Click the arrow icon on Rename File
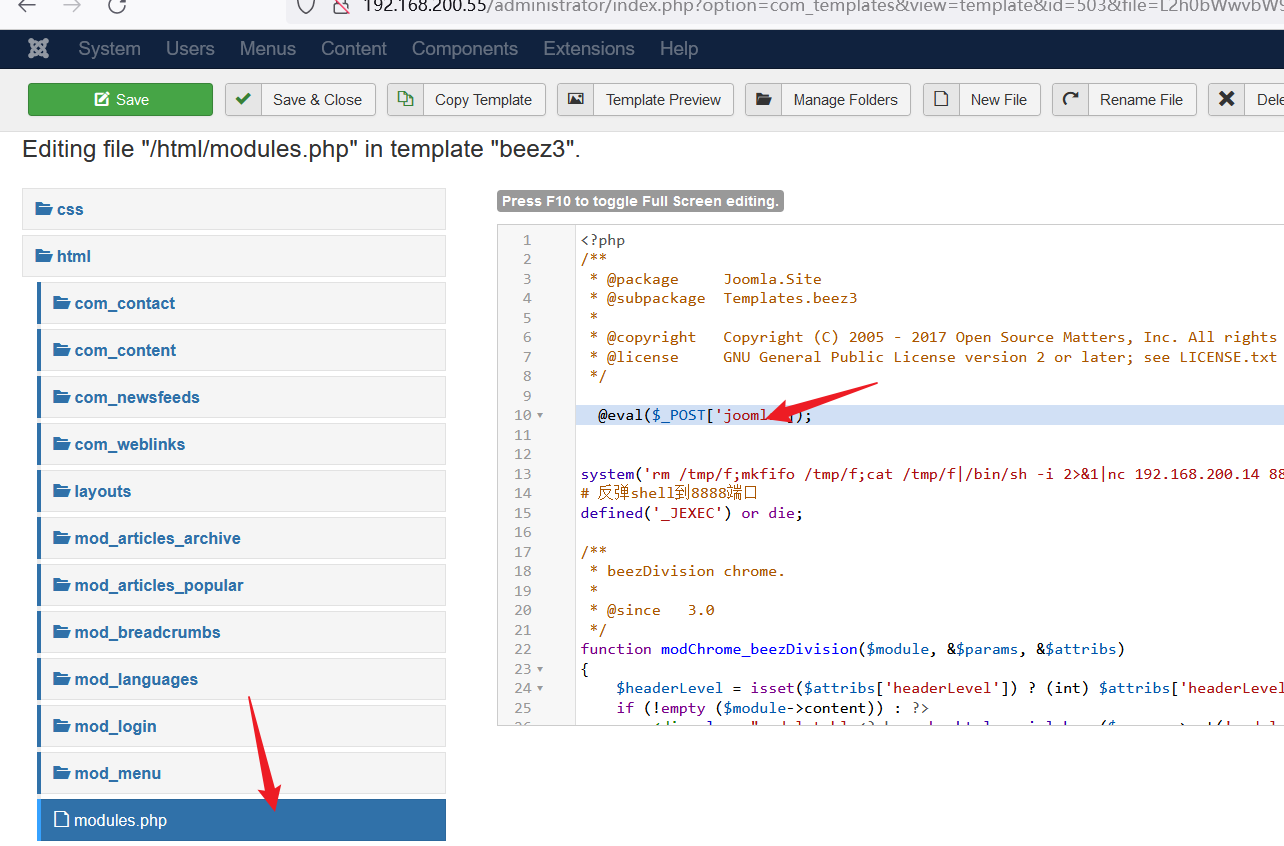Viewport: 1284px width, 846px height. pyautogui.click(x=1070, y=99)
